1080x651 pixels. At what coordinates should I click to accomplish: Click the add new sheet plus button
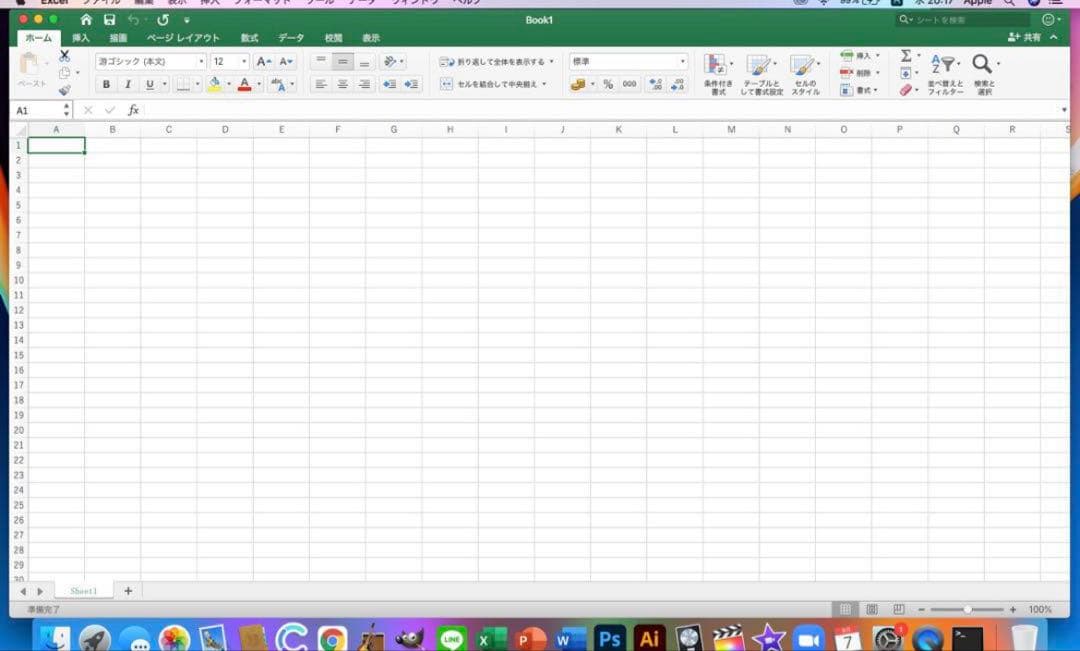click(x=128, y=591)
